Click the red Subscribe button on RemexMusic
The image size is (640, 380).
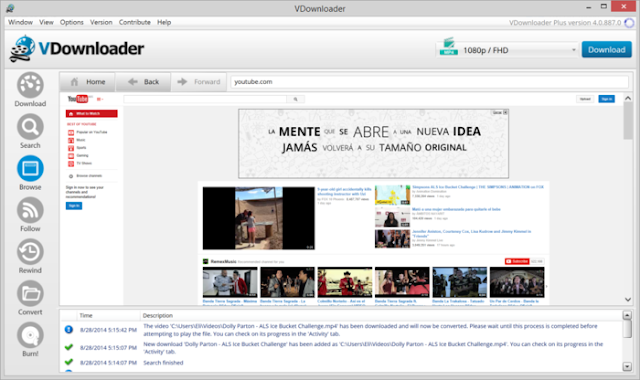click(x=517, y=261)
